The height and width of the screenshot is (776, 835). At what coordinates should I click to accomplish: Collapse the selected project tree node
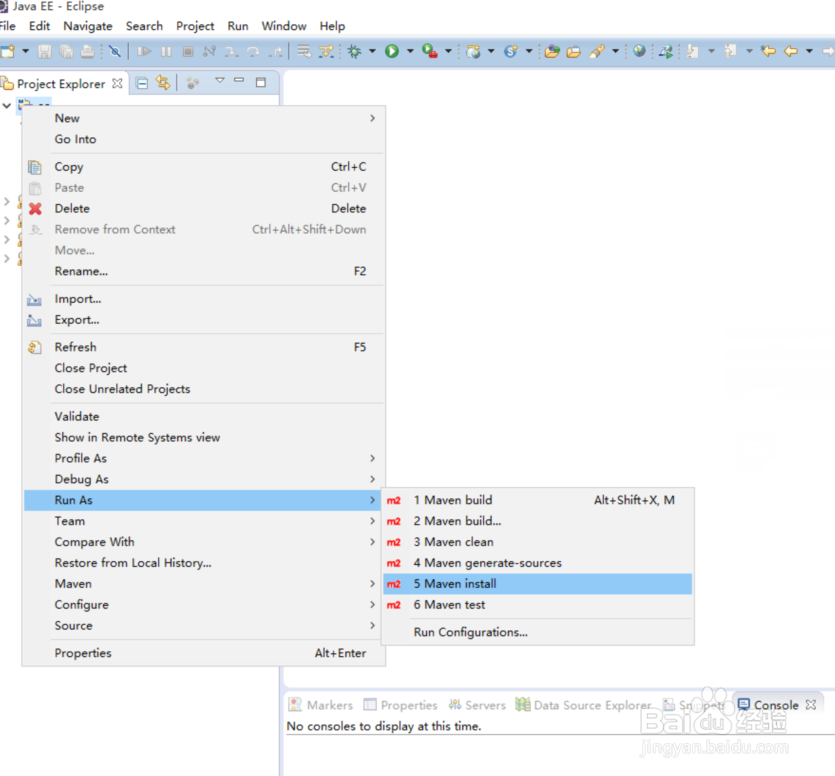(x=7, y=105)
